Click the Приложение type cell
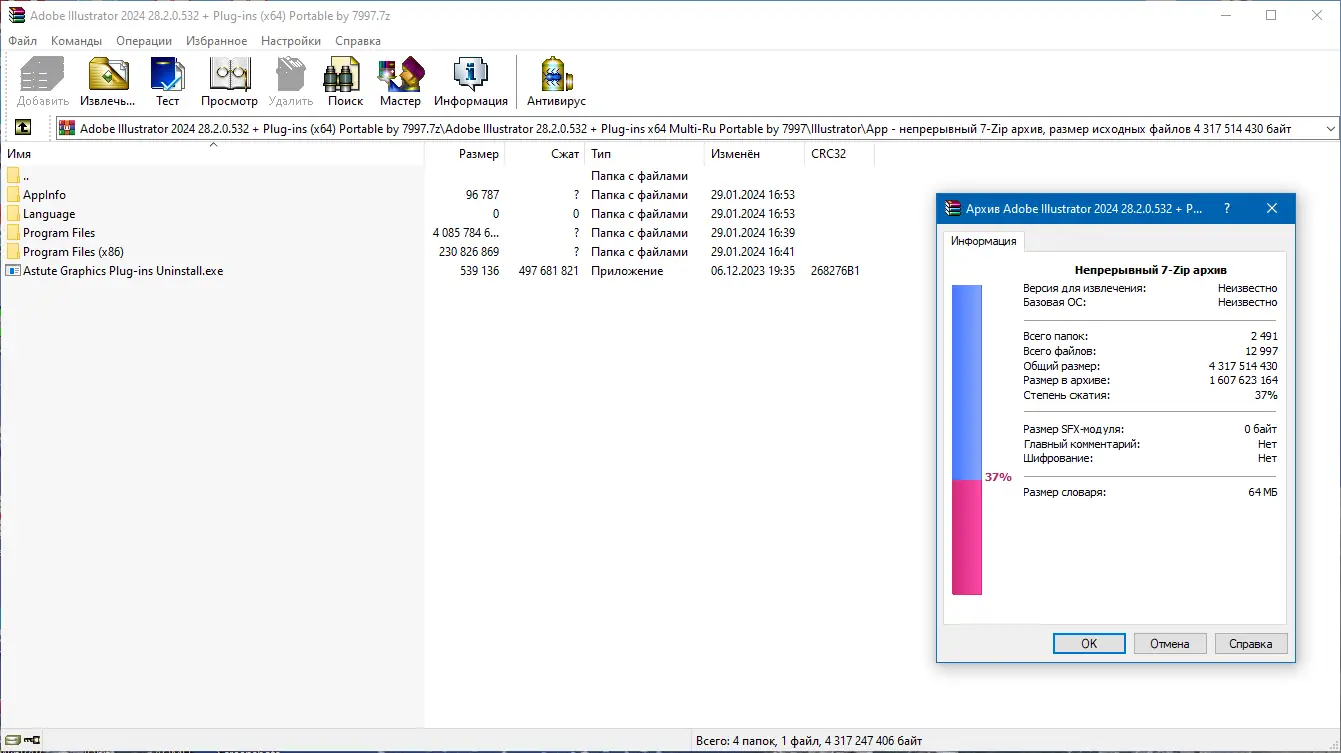 tap(627, 271)
